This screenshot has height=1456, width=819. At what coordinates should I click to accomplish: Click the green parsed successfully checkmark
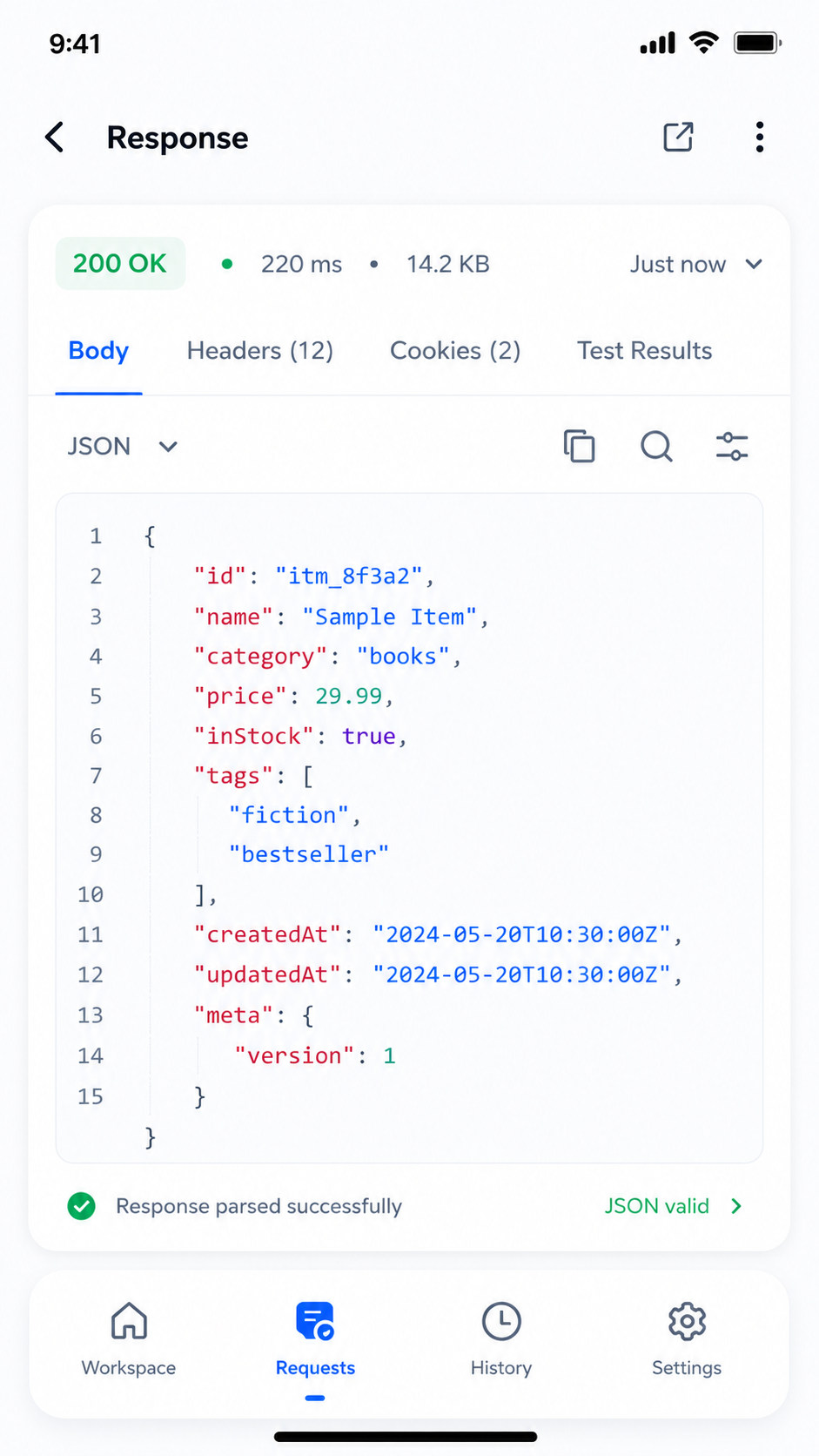click(x=82, y=1206)
